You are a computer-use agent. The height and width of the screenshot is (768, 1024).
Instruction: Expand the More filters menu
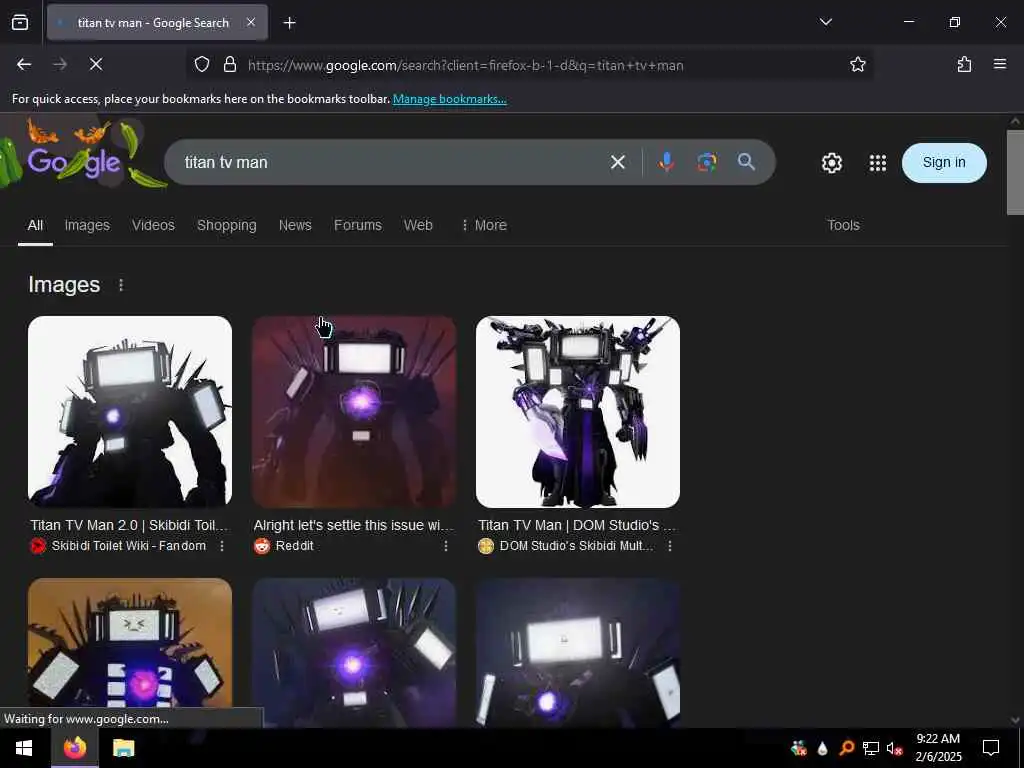[484, 225]
